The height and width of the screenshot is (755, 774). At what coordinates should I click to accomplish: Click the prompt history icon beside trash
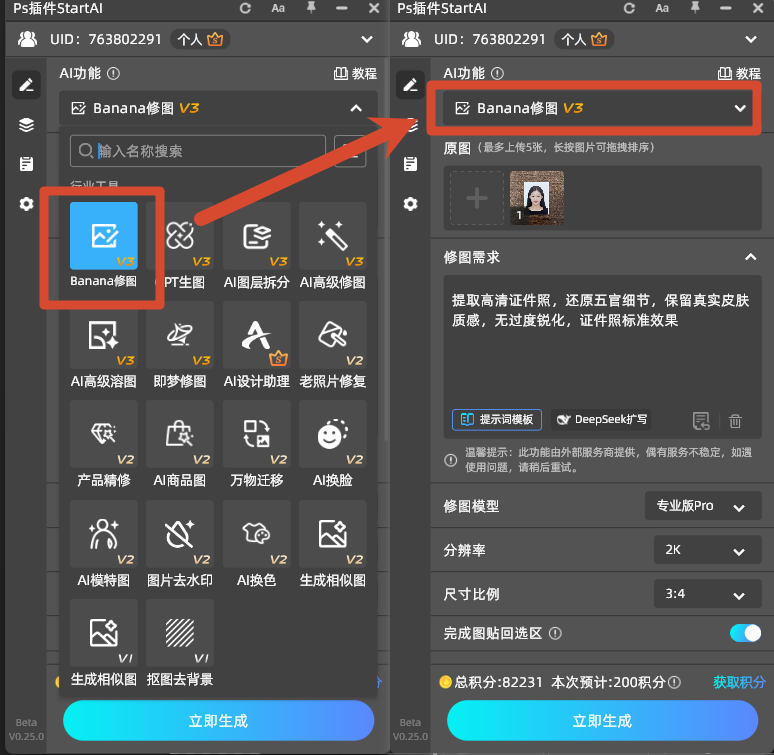pos(701,421)
